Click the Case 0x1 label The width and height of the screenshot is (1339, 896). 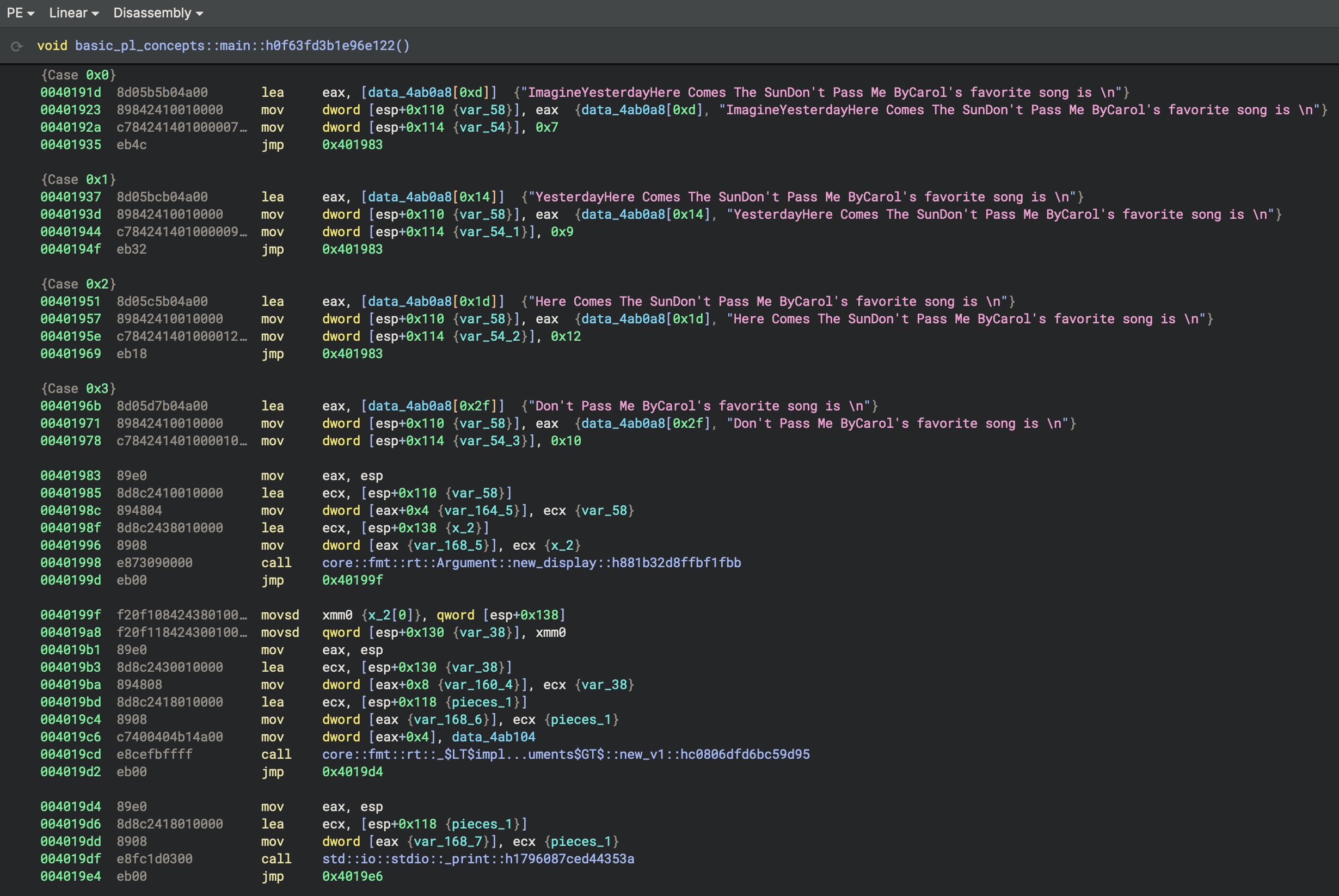pos(78,180)
